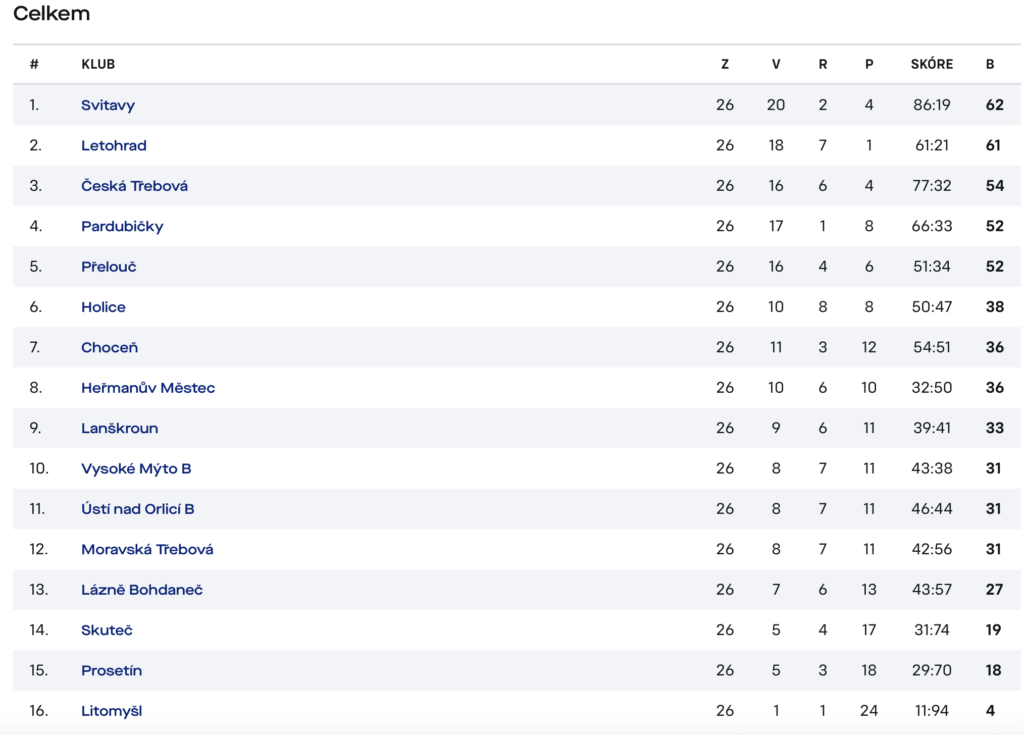
Task: Select the Přelouč club link
Action: 108,267
